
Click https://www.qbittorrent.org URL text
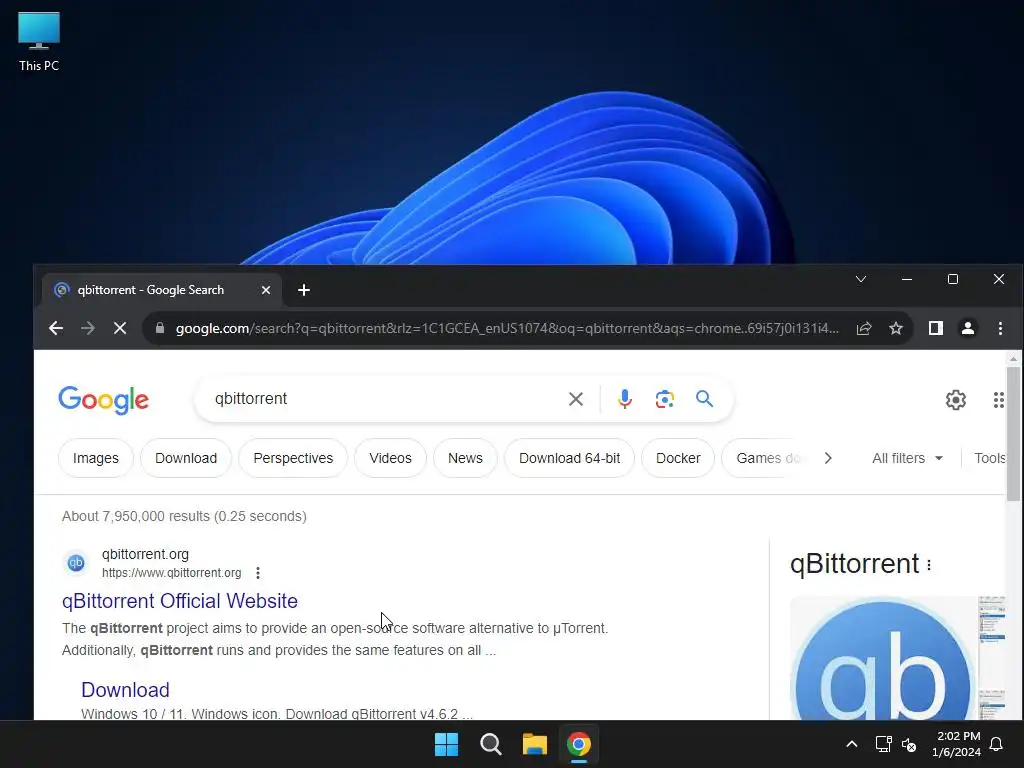[x=171, y=573]
